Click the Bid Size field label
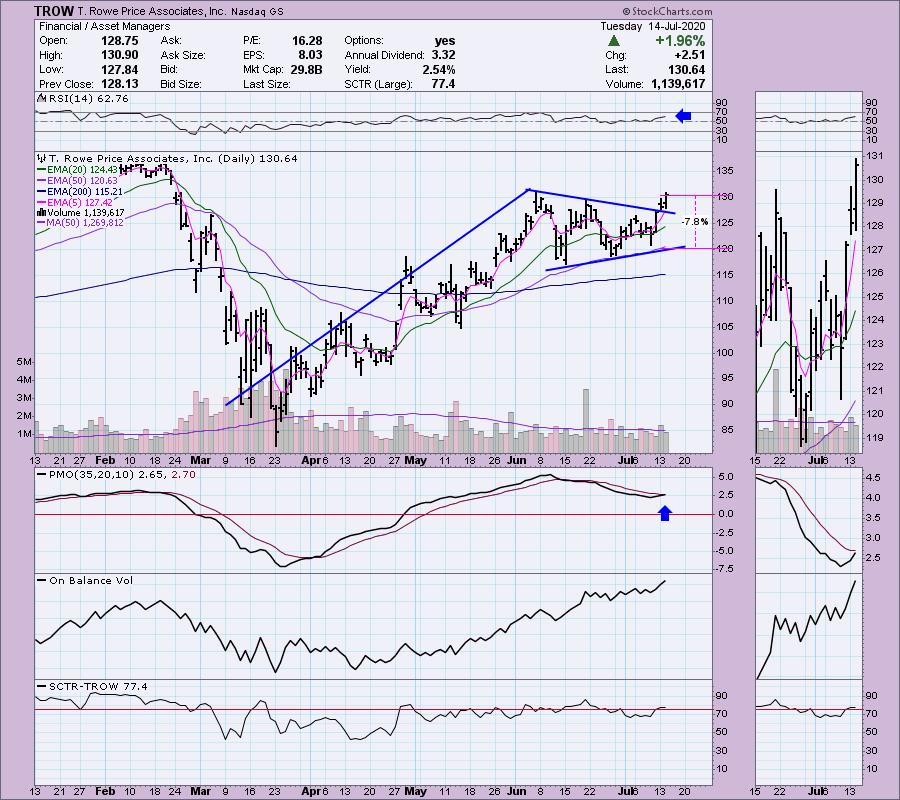This screenshot has width=900, height=800. coord(181,84)
